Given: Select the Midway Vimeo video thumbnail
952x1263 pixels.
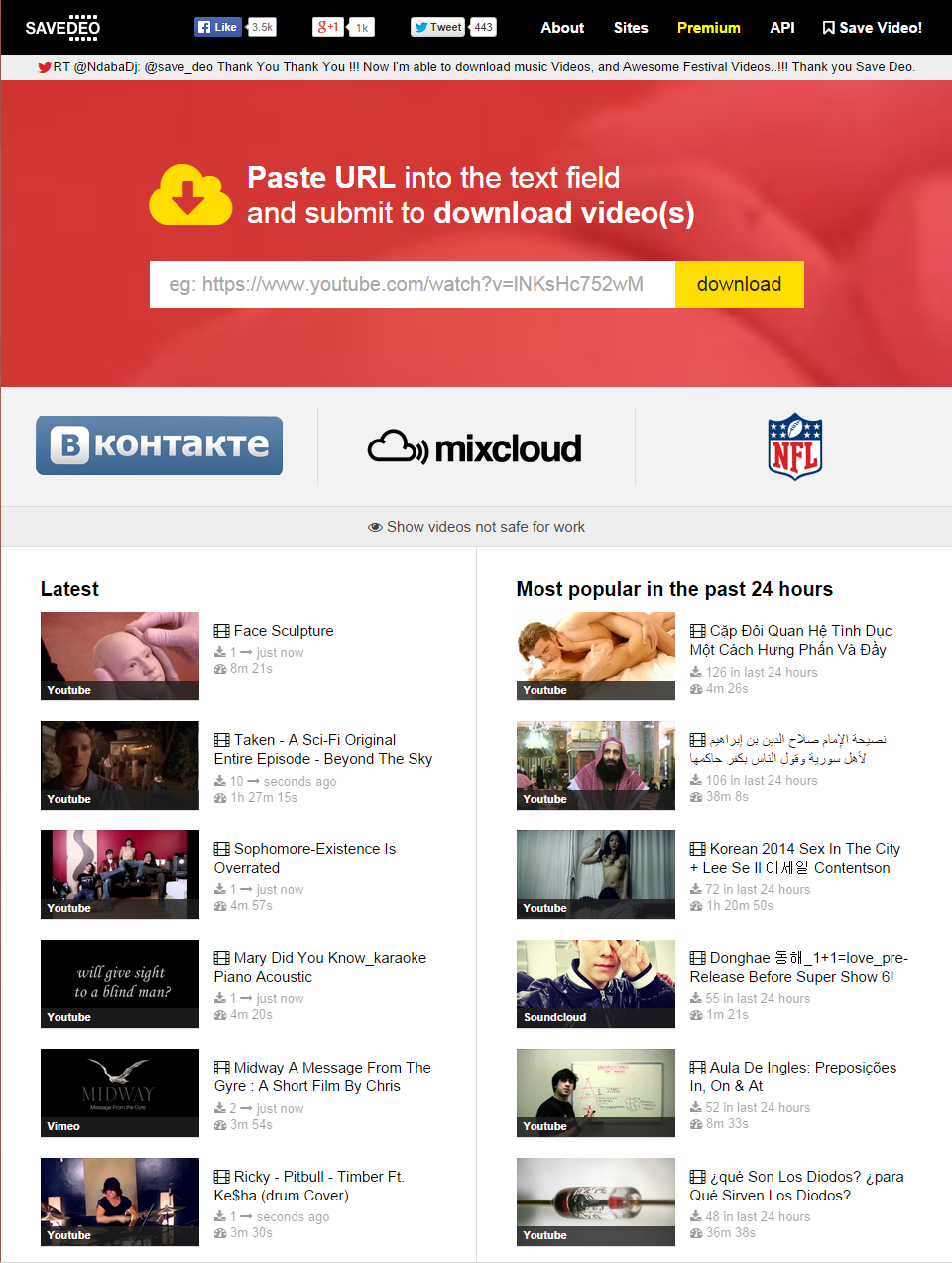Looking at the screenshot, I should [x=120, y=1092].
